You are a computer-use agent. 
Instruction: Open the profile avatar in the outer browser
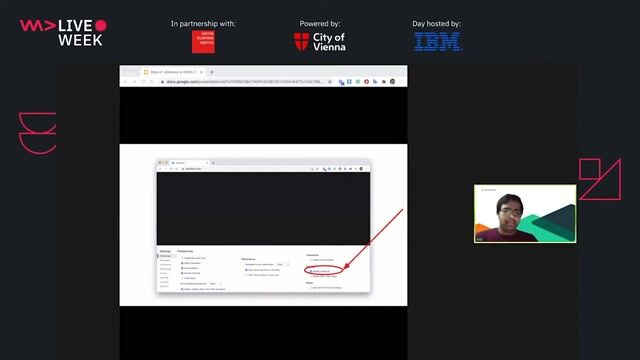pyautogui.click(x=393, y=82)
